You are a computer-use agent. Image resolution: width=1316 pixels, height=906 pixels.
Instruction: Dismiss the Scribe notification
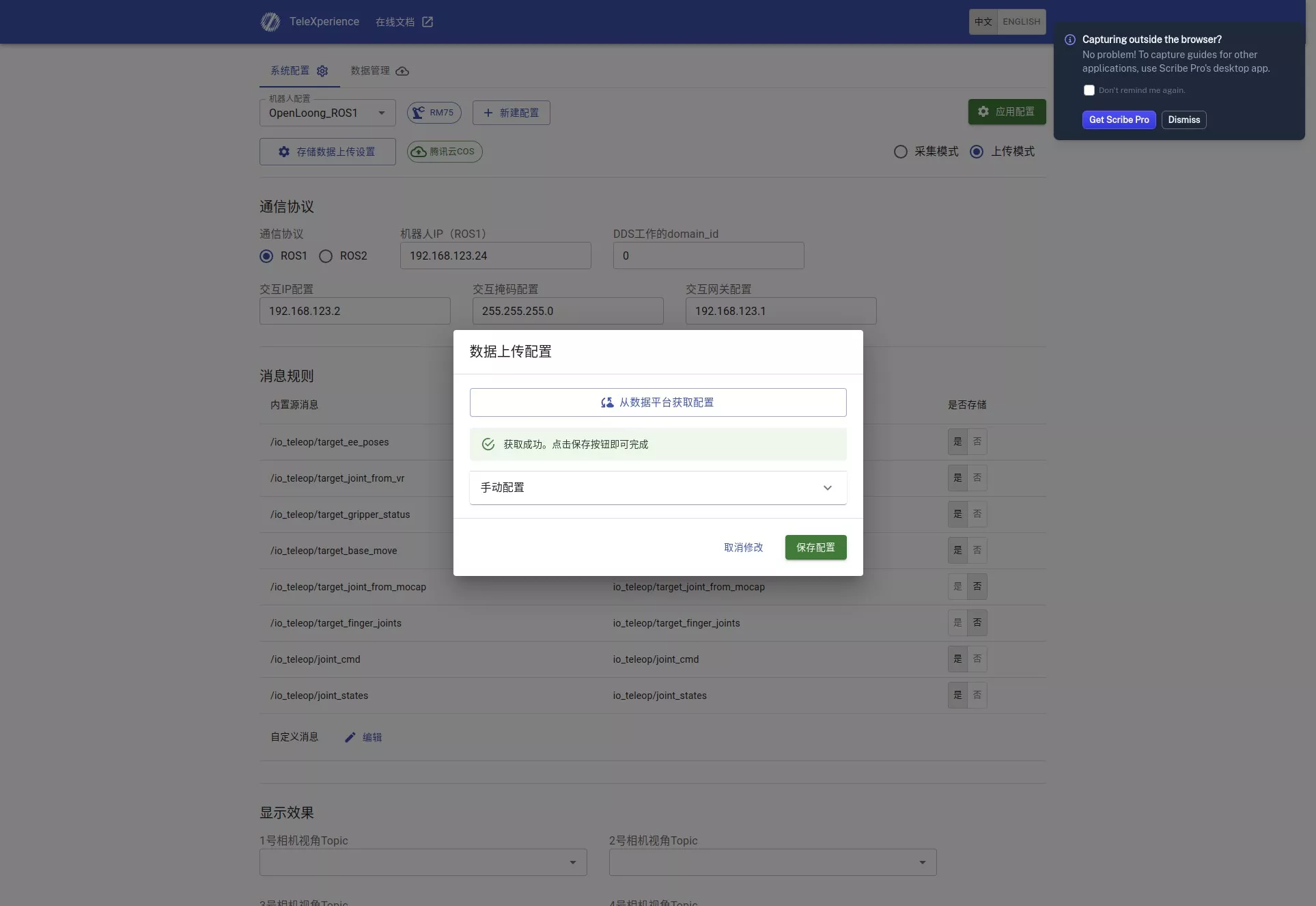pyautogui.click(x=1184, y=120)
